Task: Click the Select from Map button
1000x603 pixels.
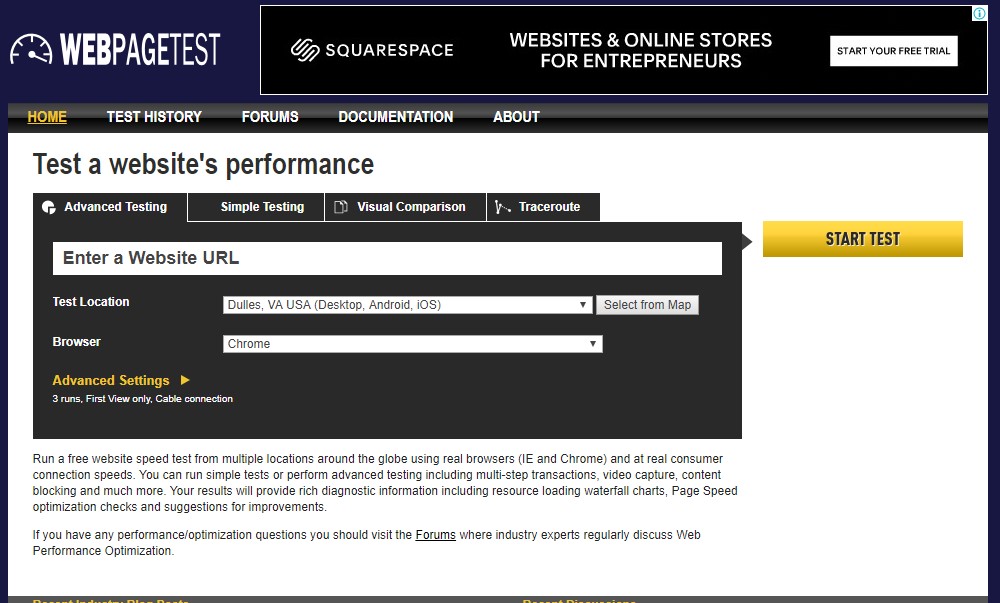Action: click(647, 305)
